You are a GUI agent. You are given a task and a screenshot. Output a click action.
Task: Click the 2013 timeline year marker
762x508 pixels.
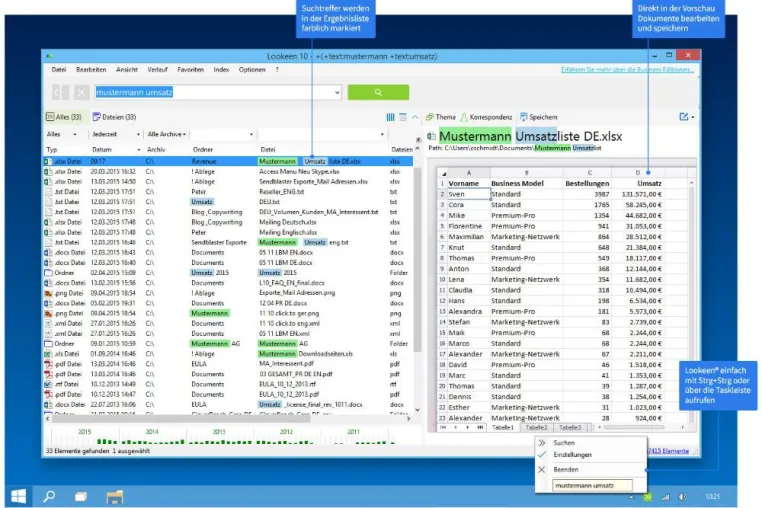click(x=219, y=432)
